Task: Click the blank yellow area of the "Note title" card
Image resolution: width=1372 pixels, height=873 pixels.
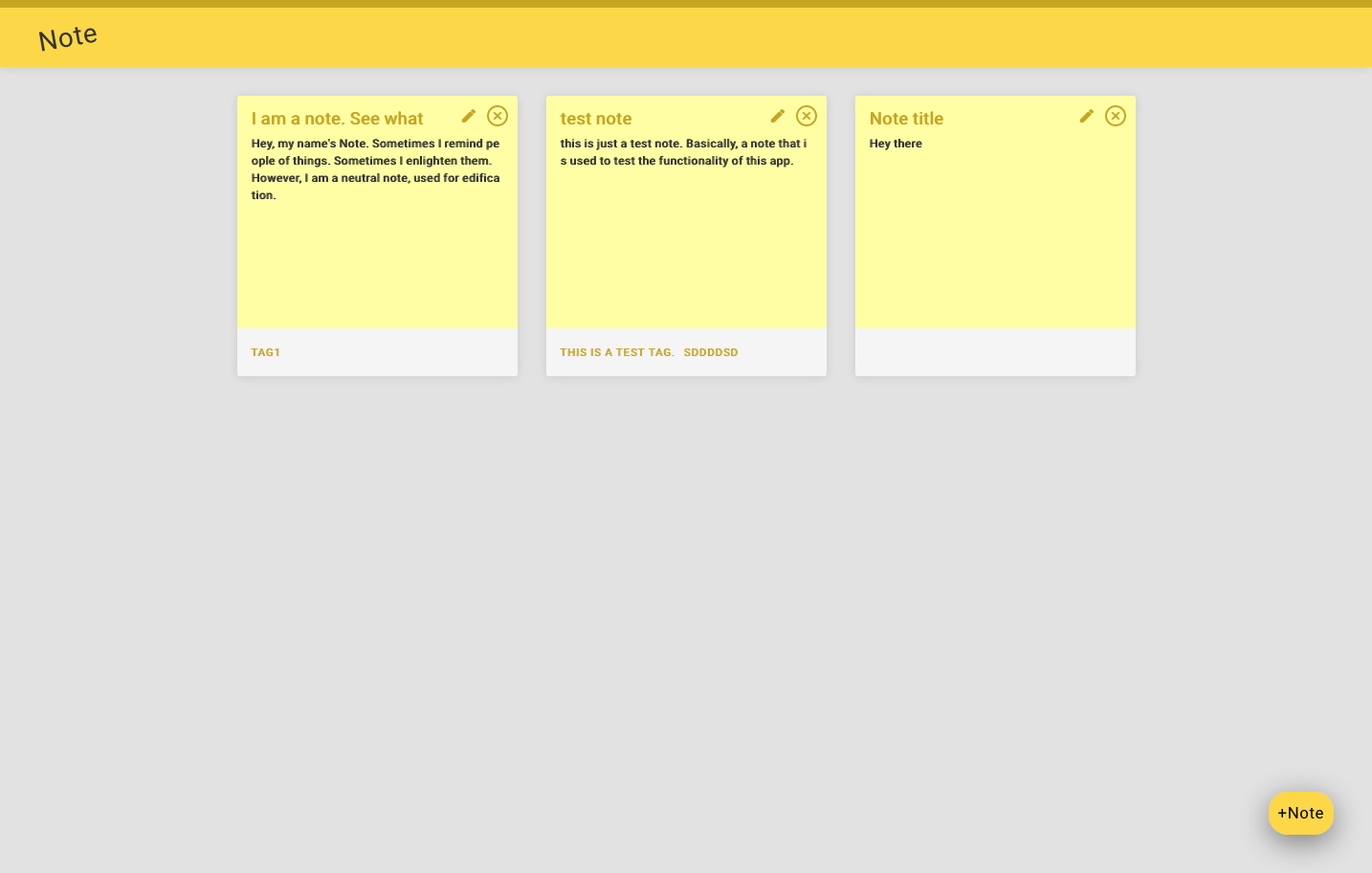Action: click(x=995, y=249)
